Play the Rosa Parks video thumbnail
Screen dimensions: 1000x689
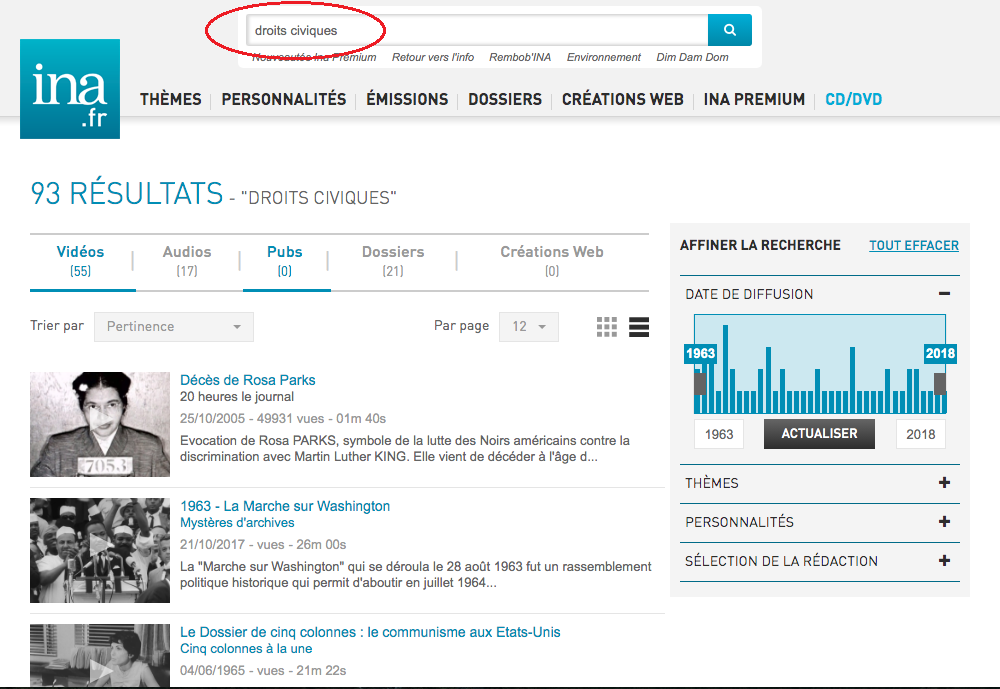coord(100,424)
